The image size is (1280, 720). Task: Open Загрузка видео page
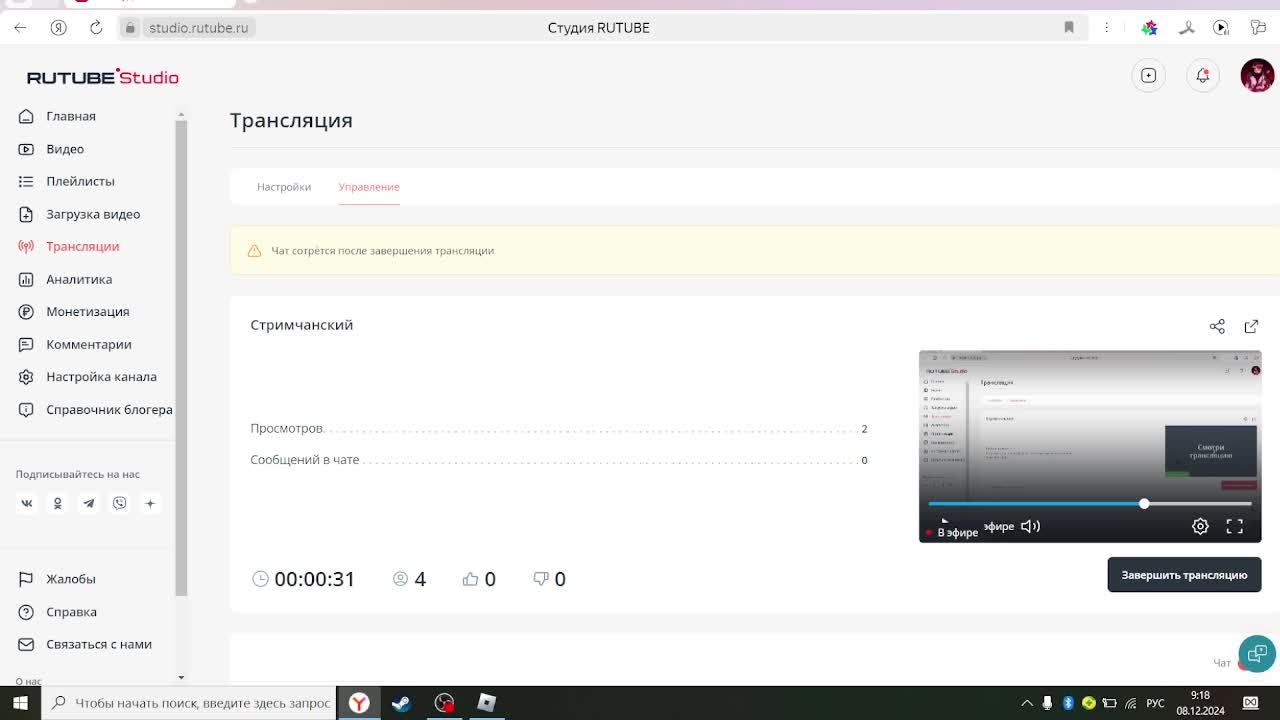[92, 214]
